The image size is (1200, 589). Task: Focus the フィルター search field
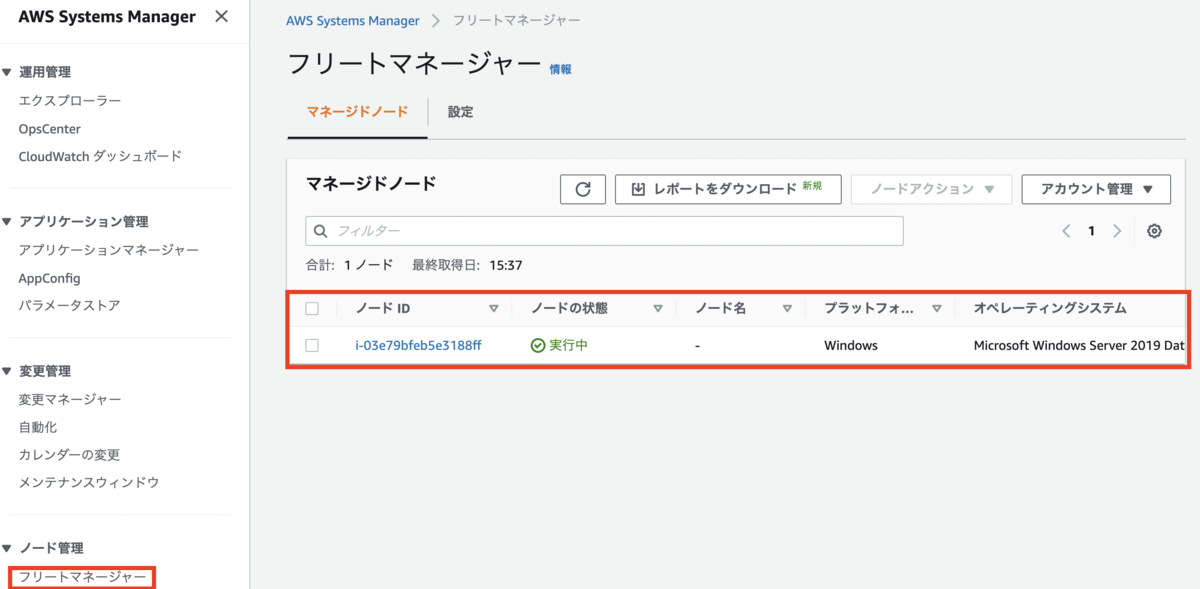(604, 231)
